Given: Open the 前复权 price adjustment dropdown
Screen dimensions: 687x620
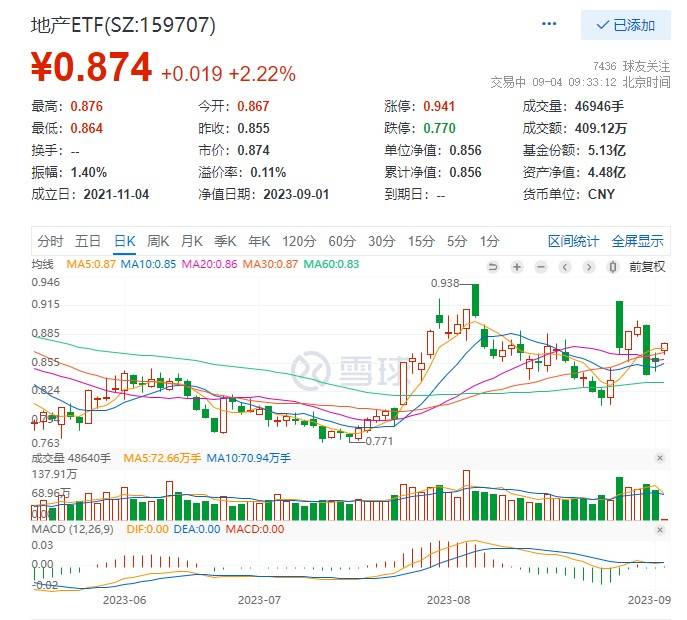Looking at the screenshot, I should [x=646, y=266].
